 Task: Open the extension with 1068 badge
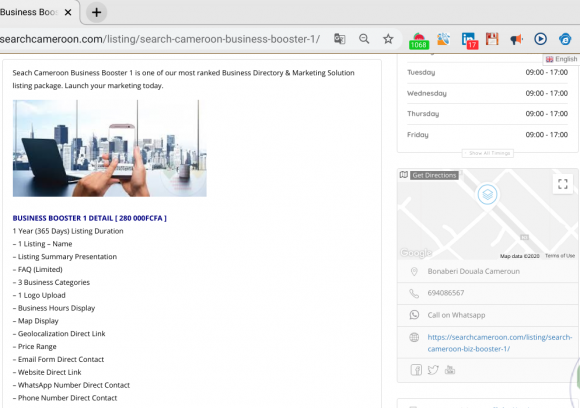coord(419,41)
